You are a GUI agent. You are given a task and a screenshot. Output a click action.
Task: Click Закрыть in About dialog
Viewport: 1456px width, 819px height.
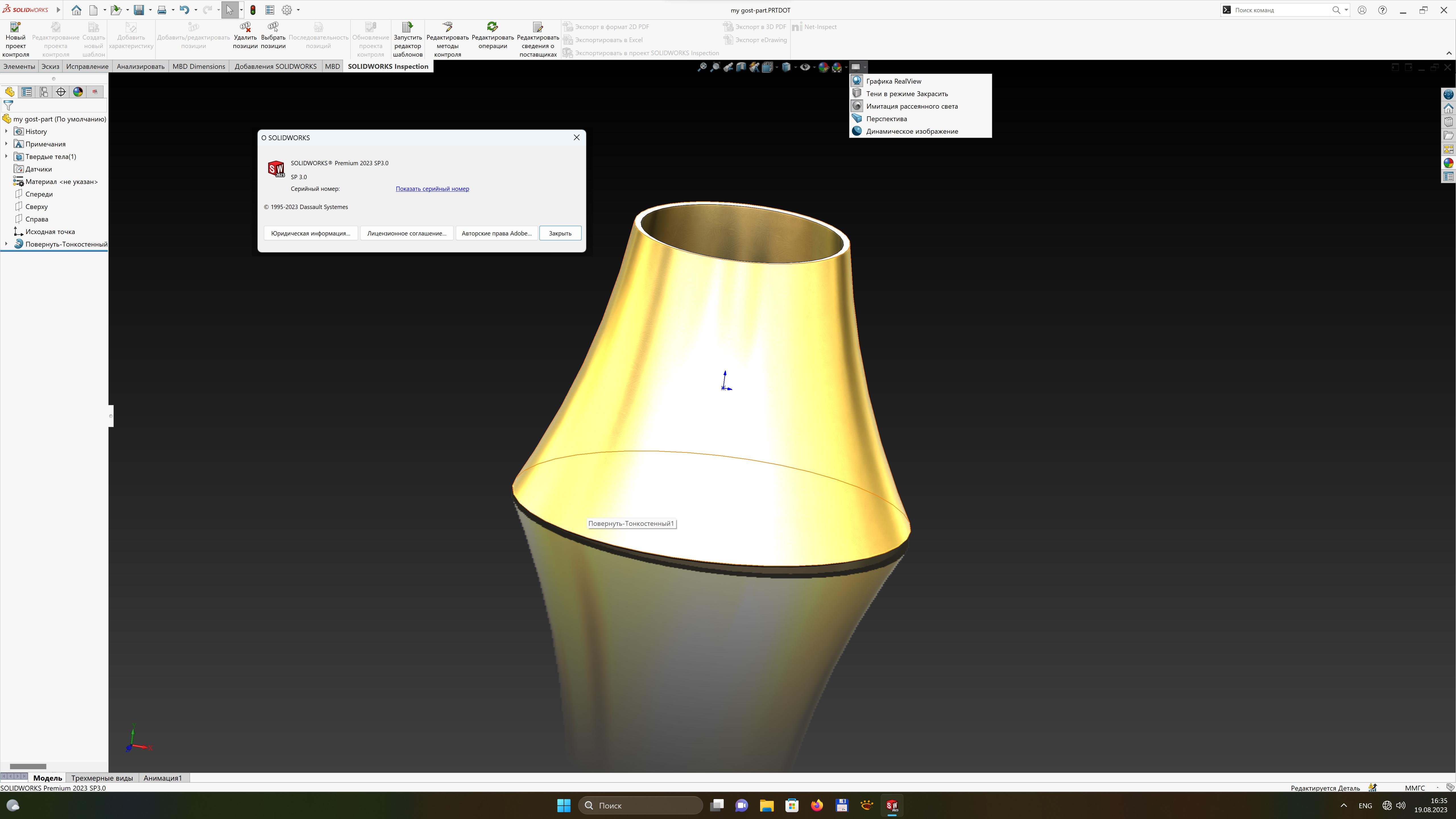(x=560, y=233)
